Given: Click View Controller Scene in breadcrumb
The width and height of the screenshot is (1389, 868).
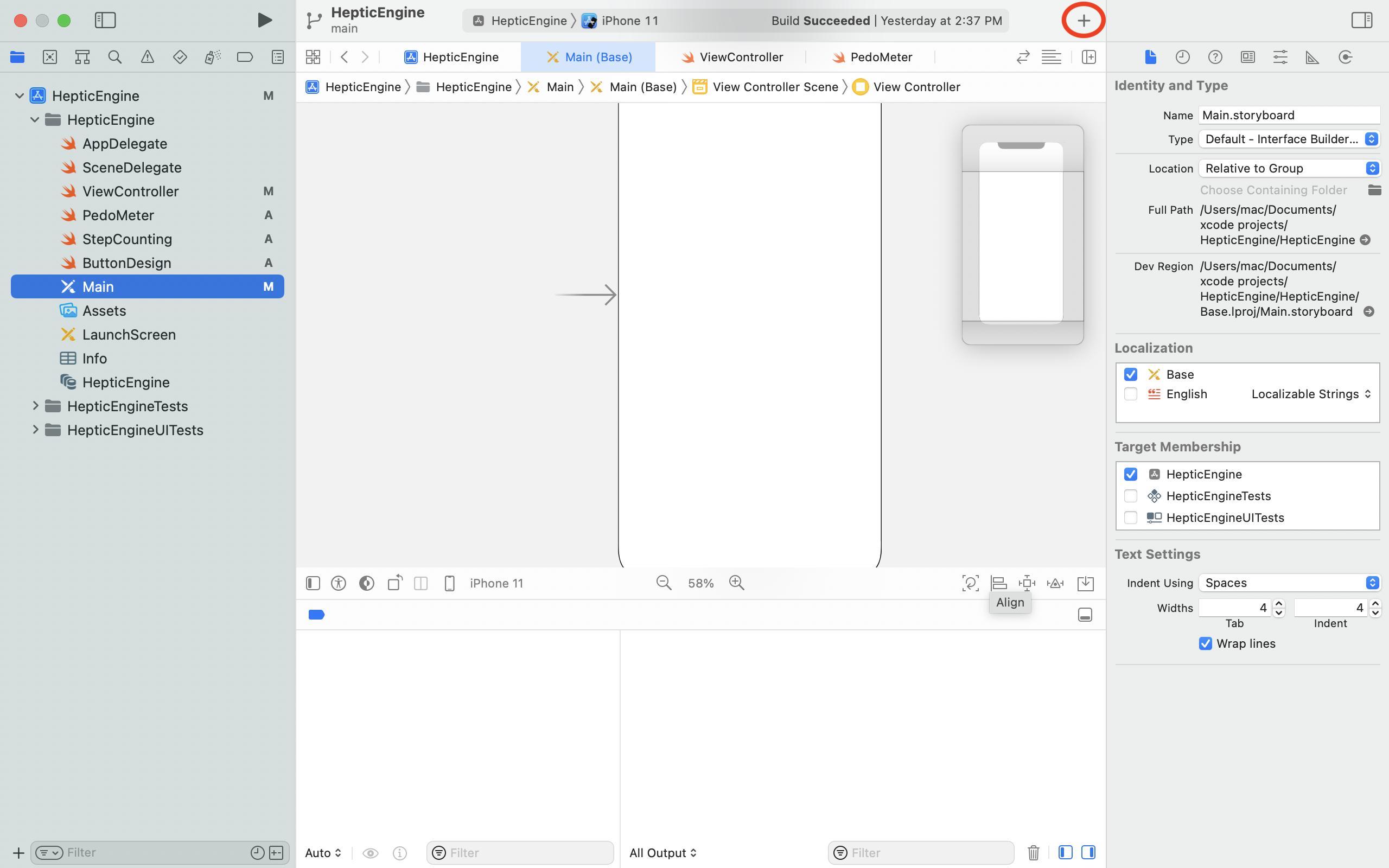Looking at the screenshot, I should [766, 87].
